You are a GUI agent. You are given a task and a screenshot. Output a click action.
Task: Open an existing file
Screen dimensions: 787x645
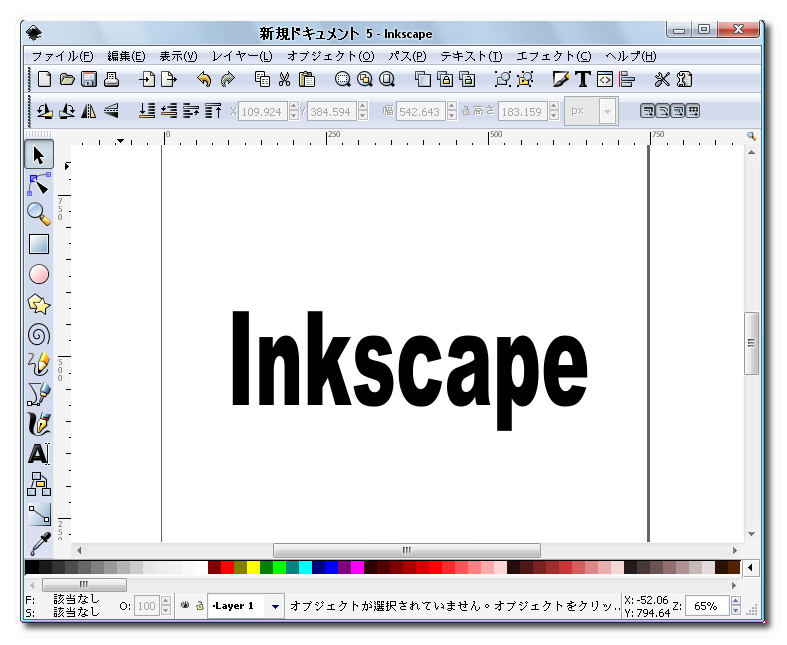[x=67, y=79]
